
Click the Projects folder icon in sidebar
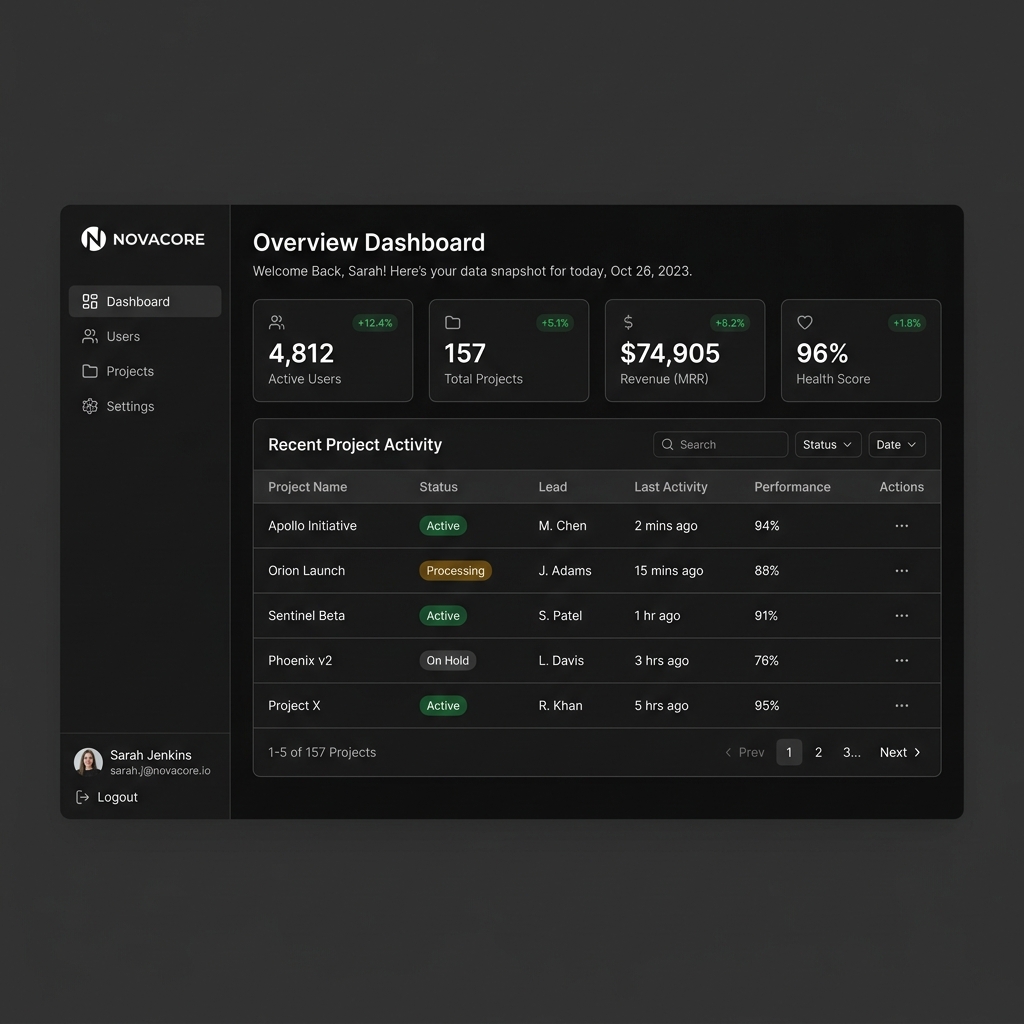coord(90,371)
